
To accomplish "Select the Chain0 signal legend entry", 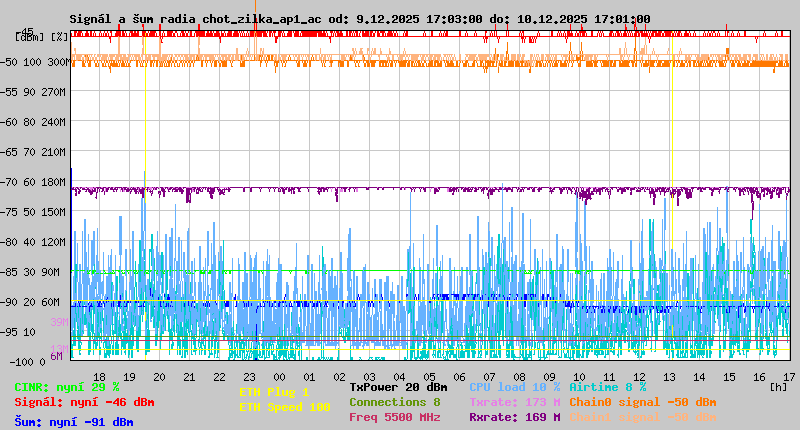I will click(x=642, y=402).
